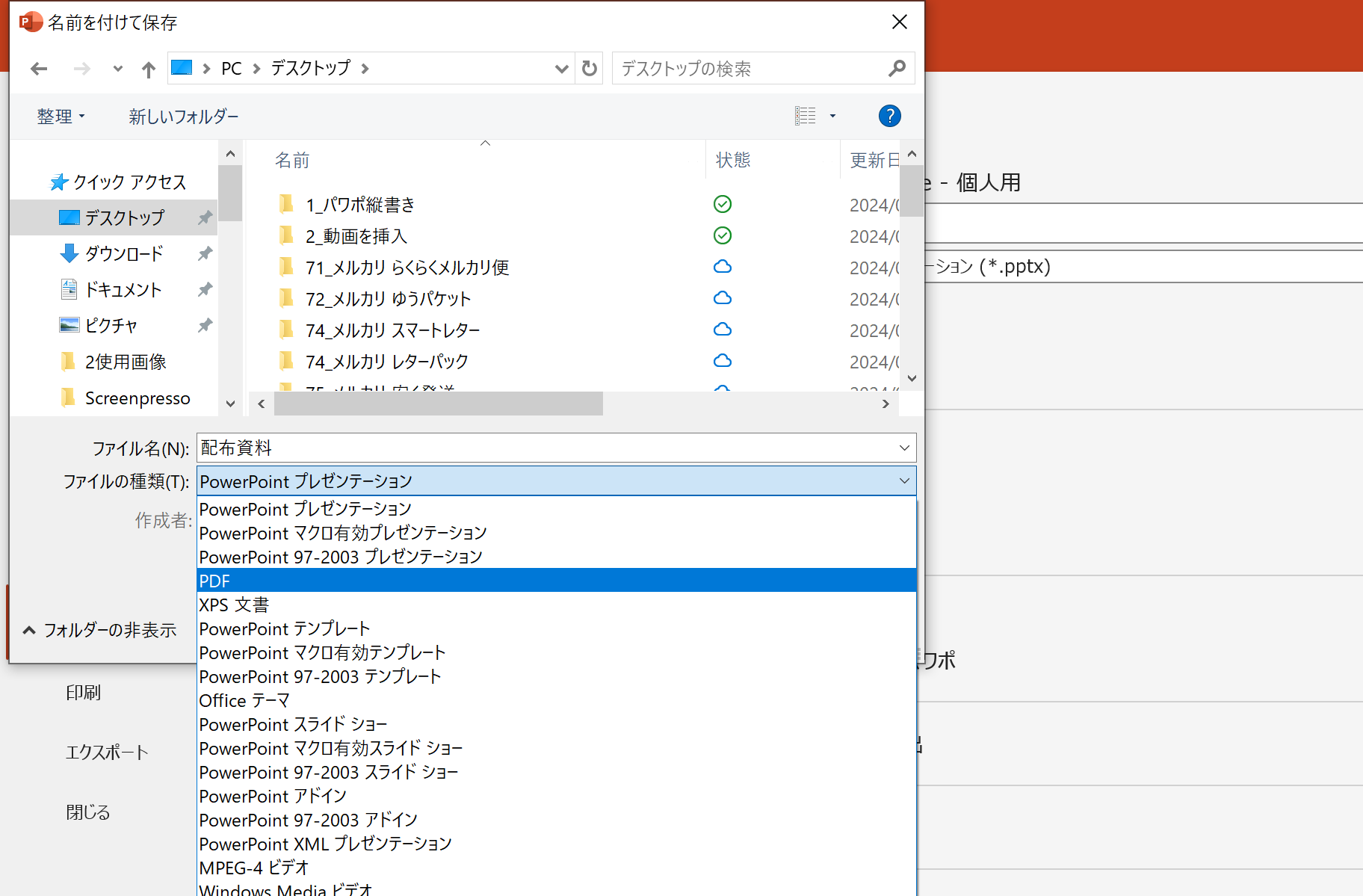Click the PowerPoint icon in the title bar

pyautogui.click(x=30, y=22)
